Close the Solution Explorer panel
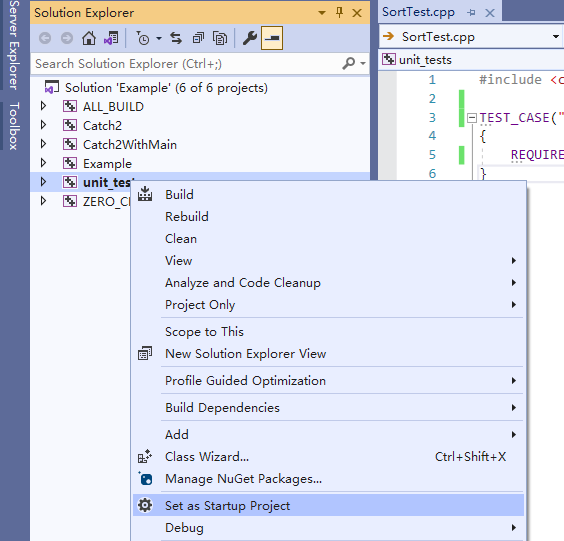This screenshot has height=541, width=564. click(x=357, y=13)
